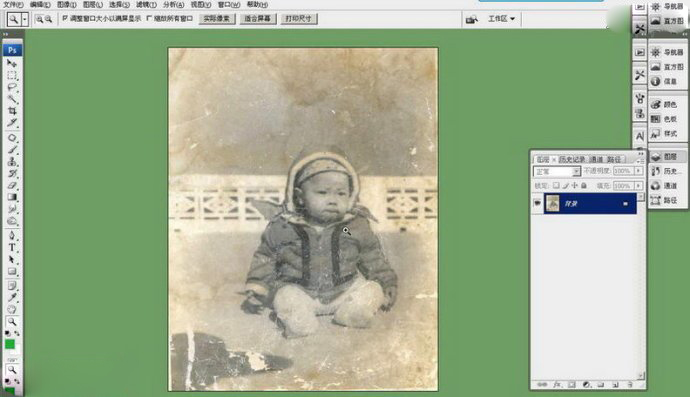Enable the 缩放所有窗口 checkbox
Screen dimensions: 690x397
coord(149,18)
